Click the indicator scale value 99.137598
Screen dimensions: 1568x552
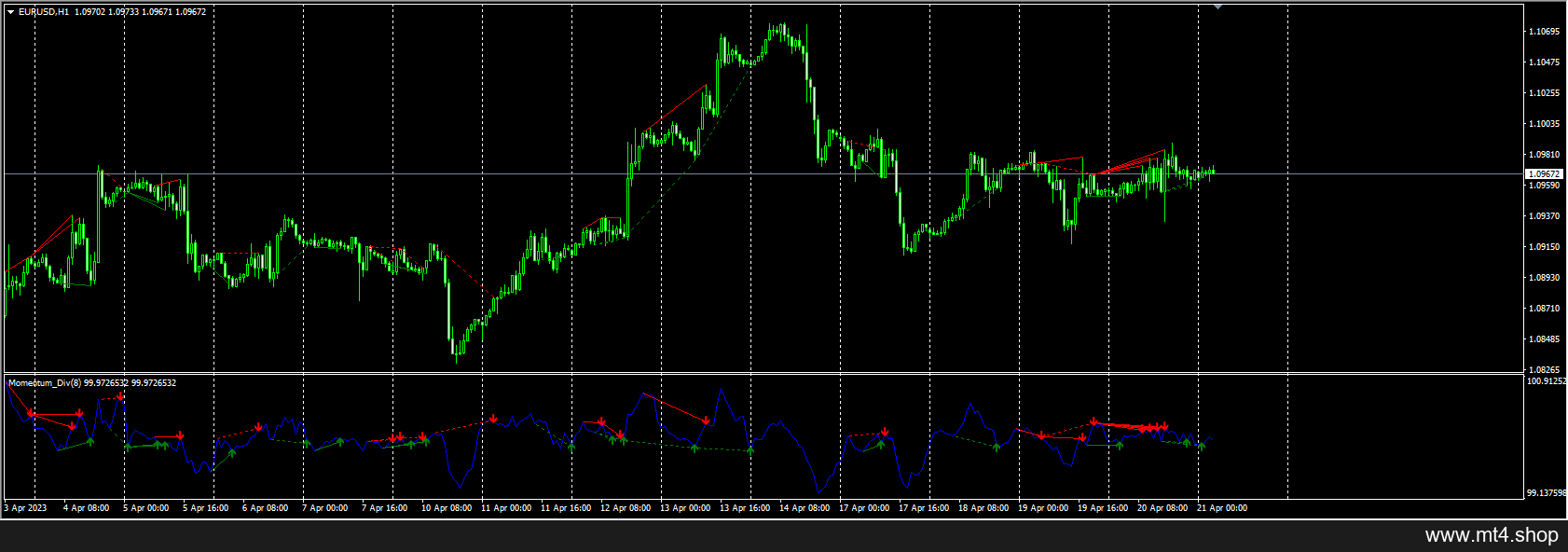pos(1546,493)
